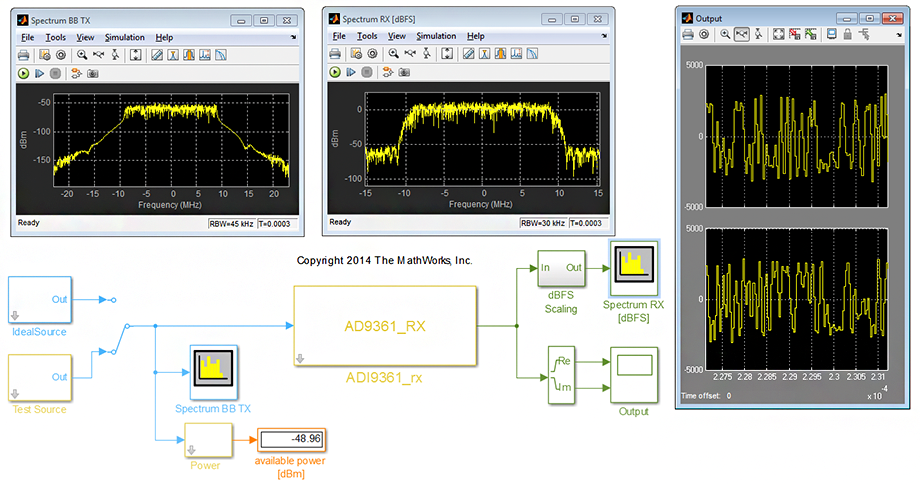This screenshot has width=920, height=485.
Task: Open CCDF Measurements in Spectrum BB TX
Action: click(221, 55)
